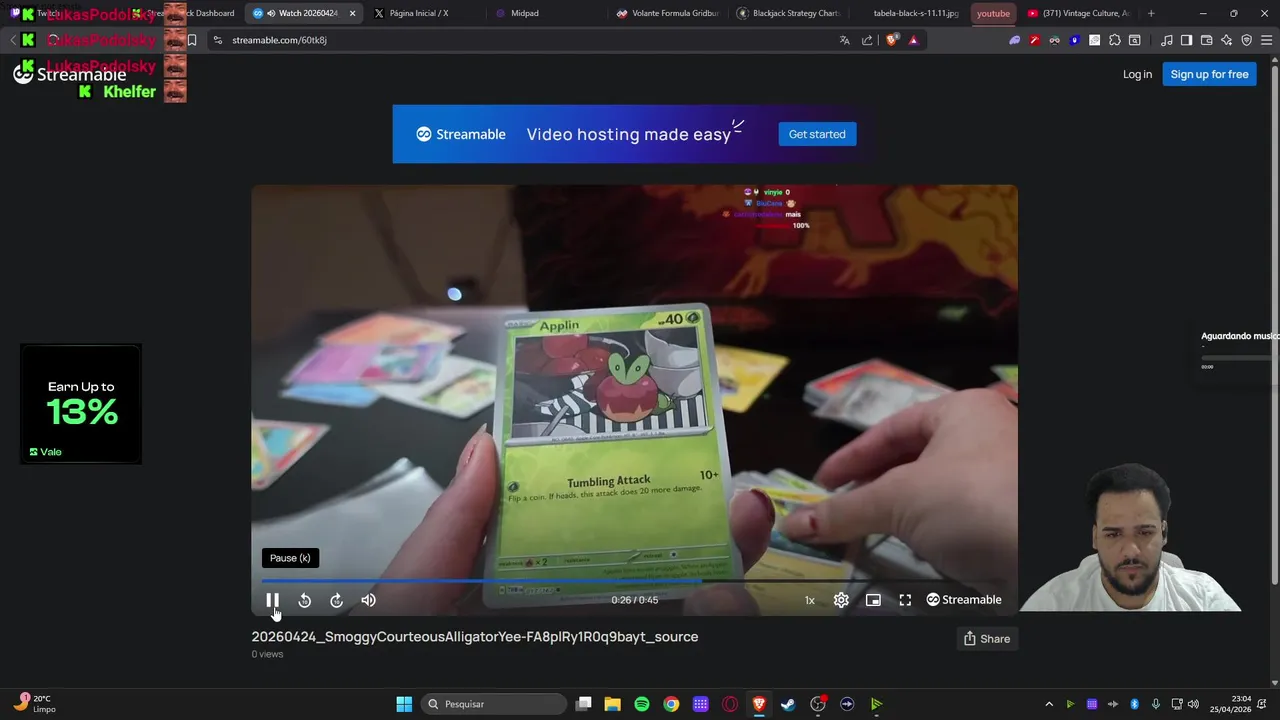Open Task View in the taskbar

584,704
